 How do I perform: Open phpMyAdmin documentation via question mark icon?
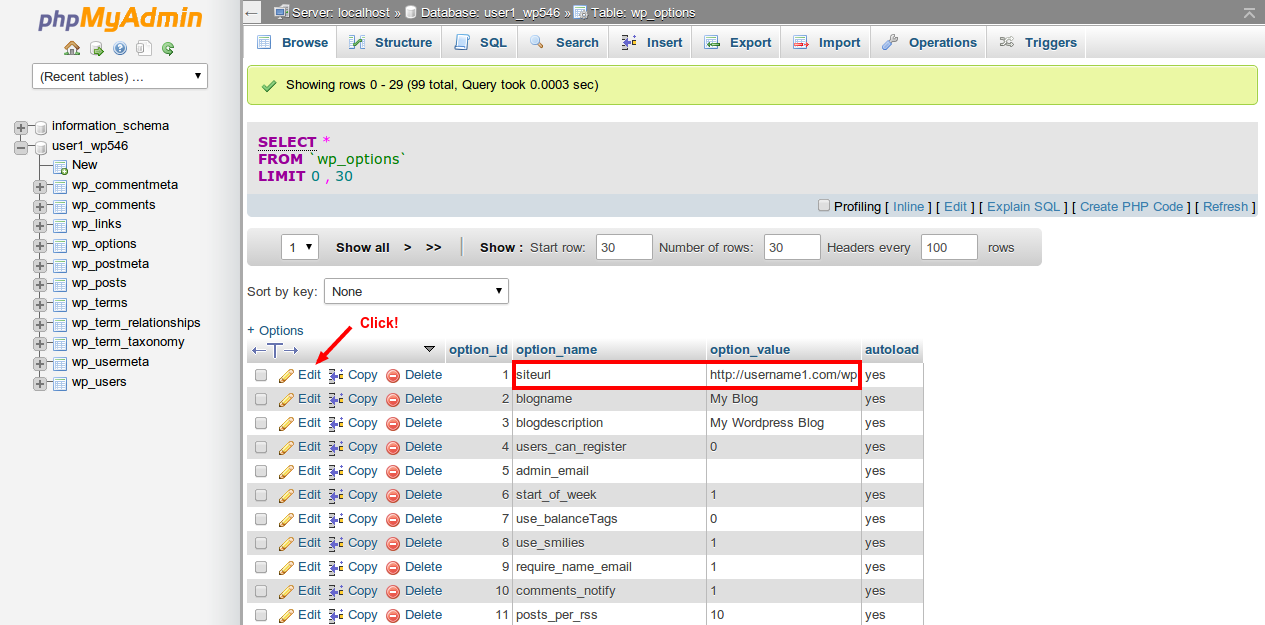tap(119, 47)
